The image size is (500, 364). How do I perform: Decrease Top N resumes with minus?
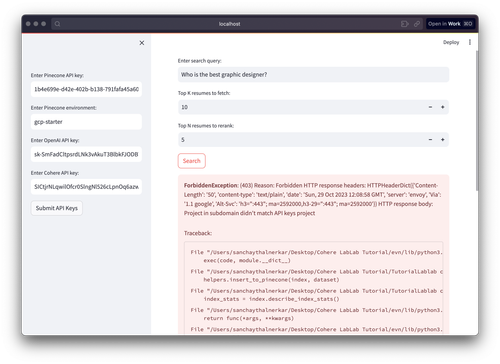pyautogui.click(x=430, y=140)
